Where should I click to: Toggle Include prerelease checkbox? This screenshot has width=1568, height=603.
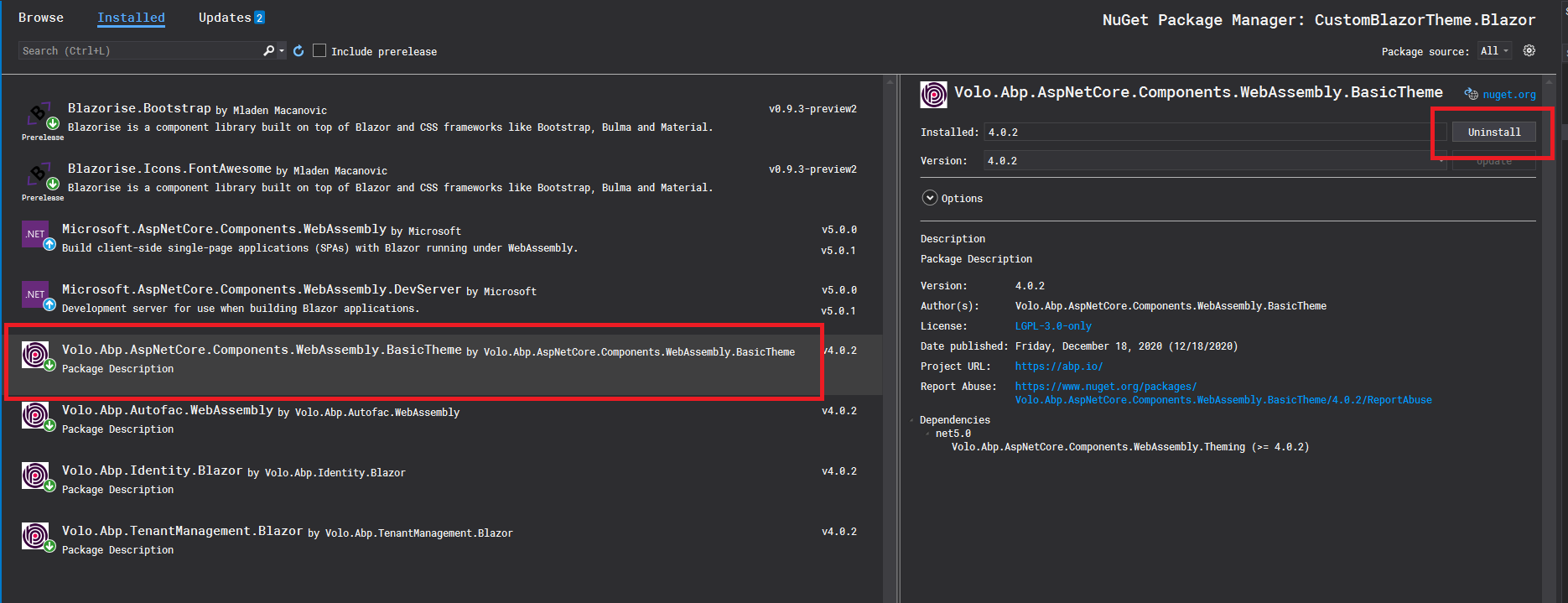(319, 51)
